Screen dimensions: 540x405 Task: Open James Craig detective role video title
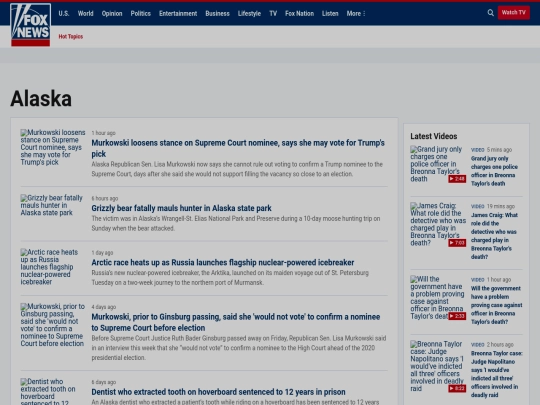point(494,236)
